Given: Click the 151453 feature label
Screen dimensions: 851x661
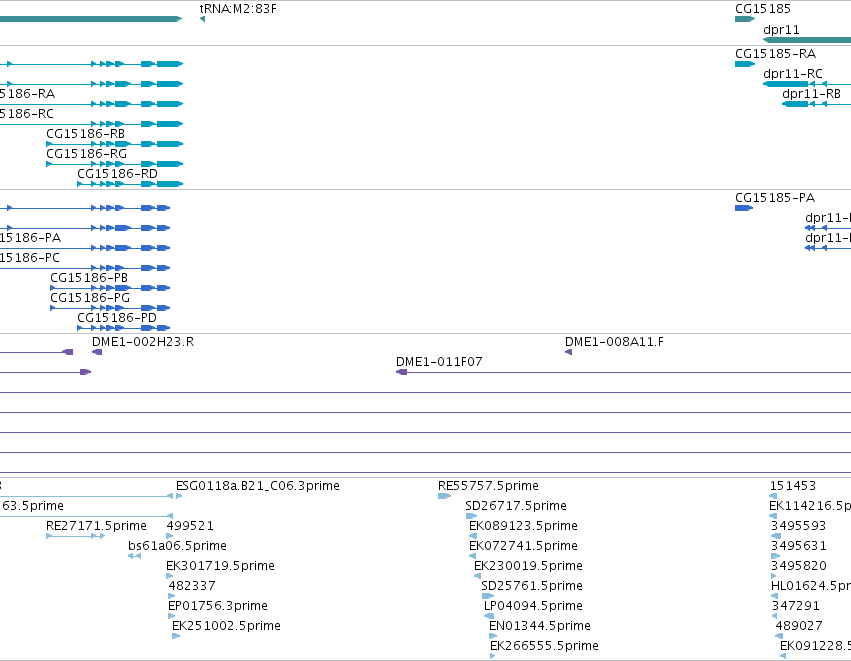Looking at the screenshot, I should pyautogui.click(x=792, y=486).
